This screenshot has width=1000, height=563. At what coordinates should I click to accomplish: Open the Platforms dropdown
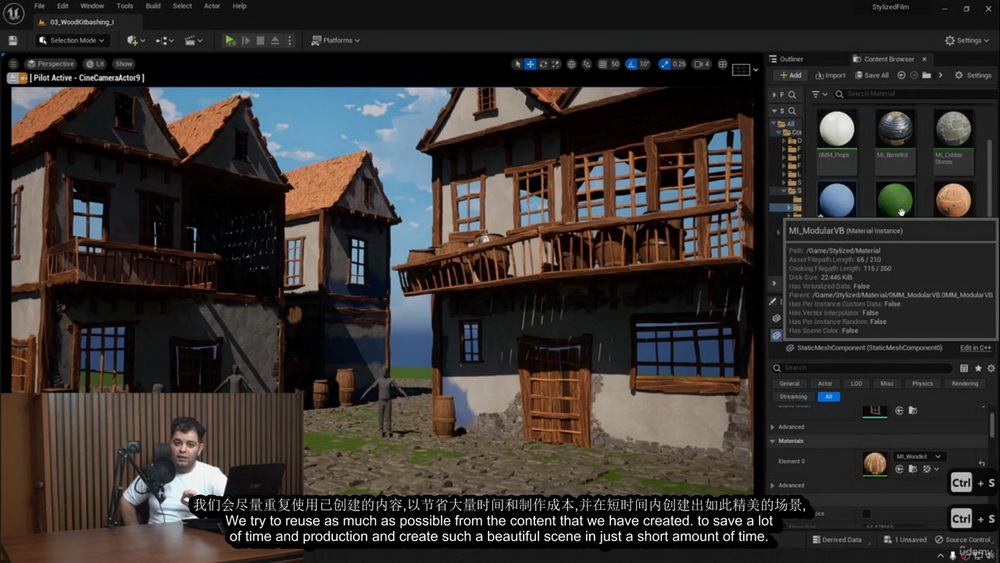(335, 40)
